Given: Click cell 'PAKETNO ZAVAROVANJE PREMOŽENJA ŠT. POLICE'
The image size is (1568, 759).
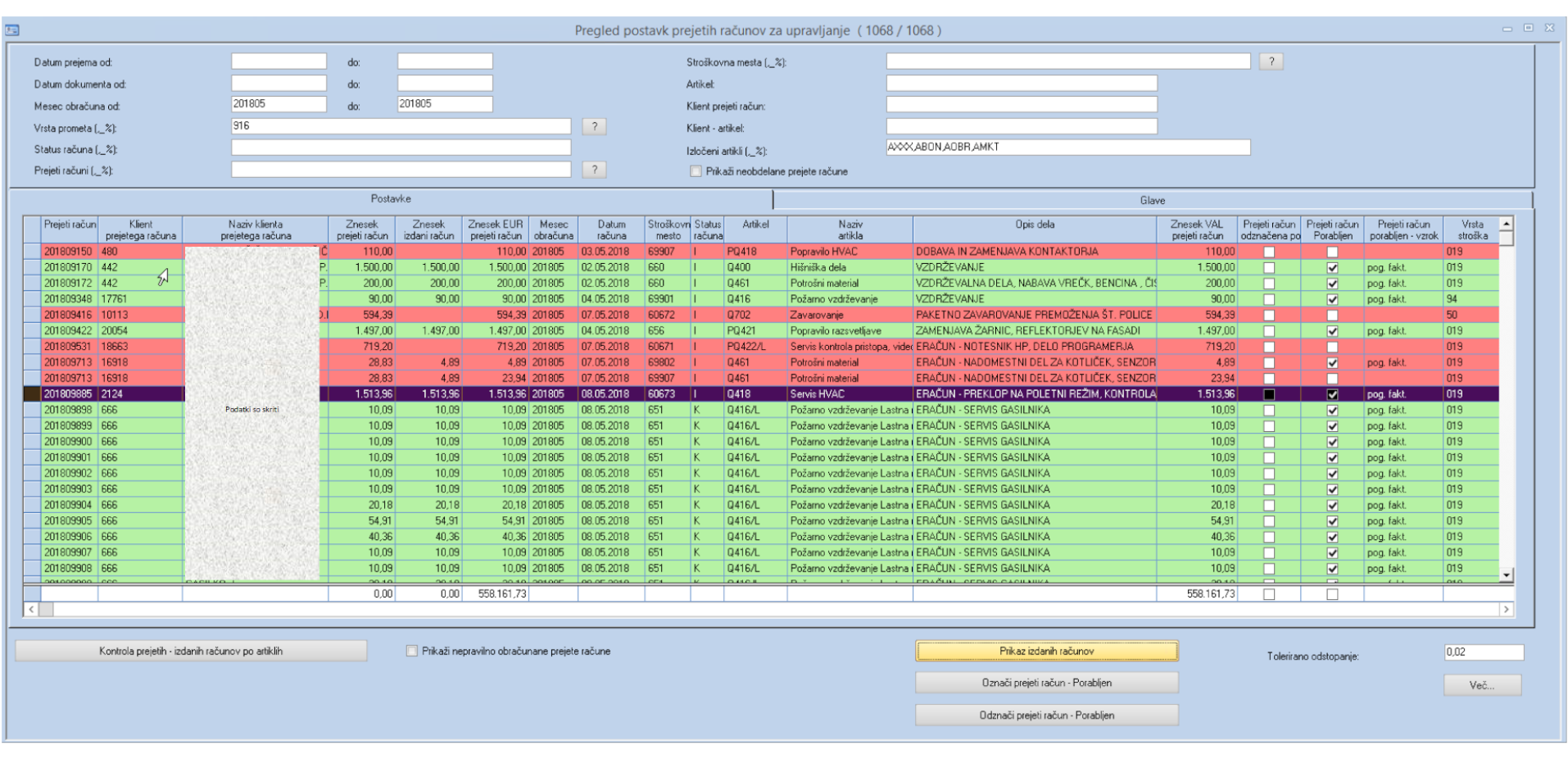Looking at the screenshot, I should (x=1035, y=315).
